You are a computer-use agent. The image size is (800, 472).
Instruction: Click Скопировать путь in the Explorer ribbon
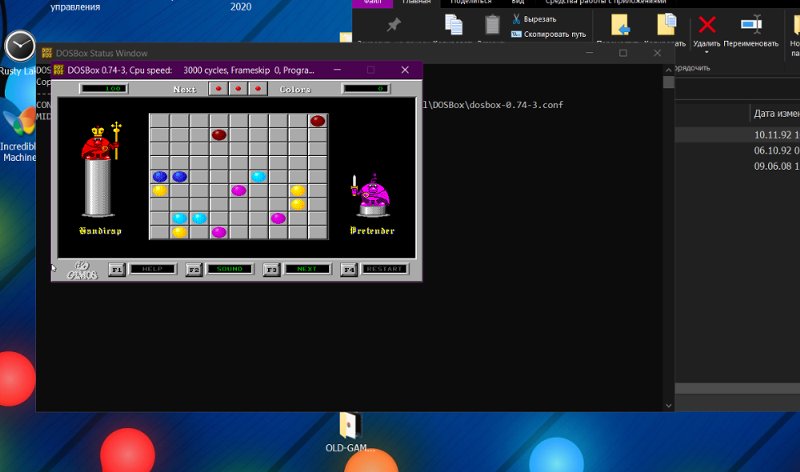click(x=548, y=34)
